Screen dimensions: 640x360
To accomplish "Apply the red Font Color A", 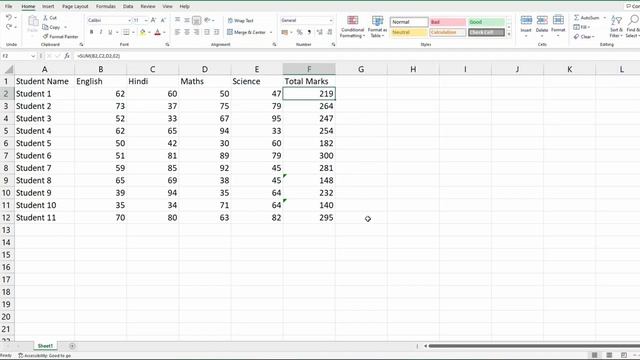I will point(158,32).
